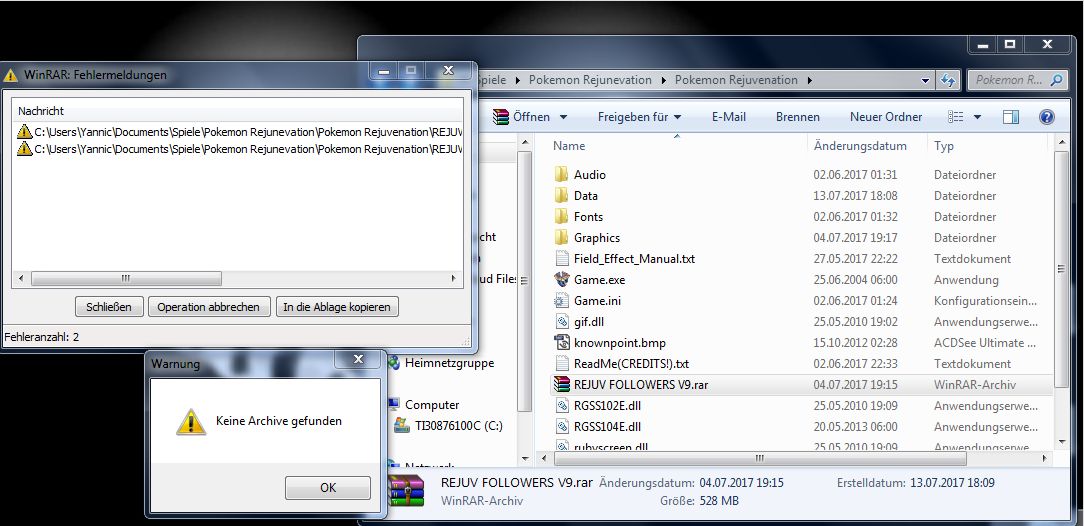Screen dimensions: 1084x526
Task: Expand the address bar history dropdown
Action: click(926, 80)
